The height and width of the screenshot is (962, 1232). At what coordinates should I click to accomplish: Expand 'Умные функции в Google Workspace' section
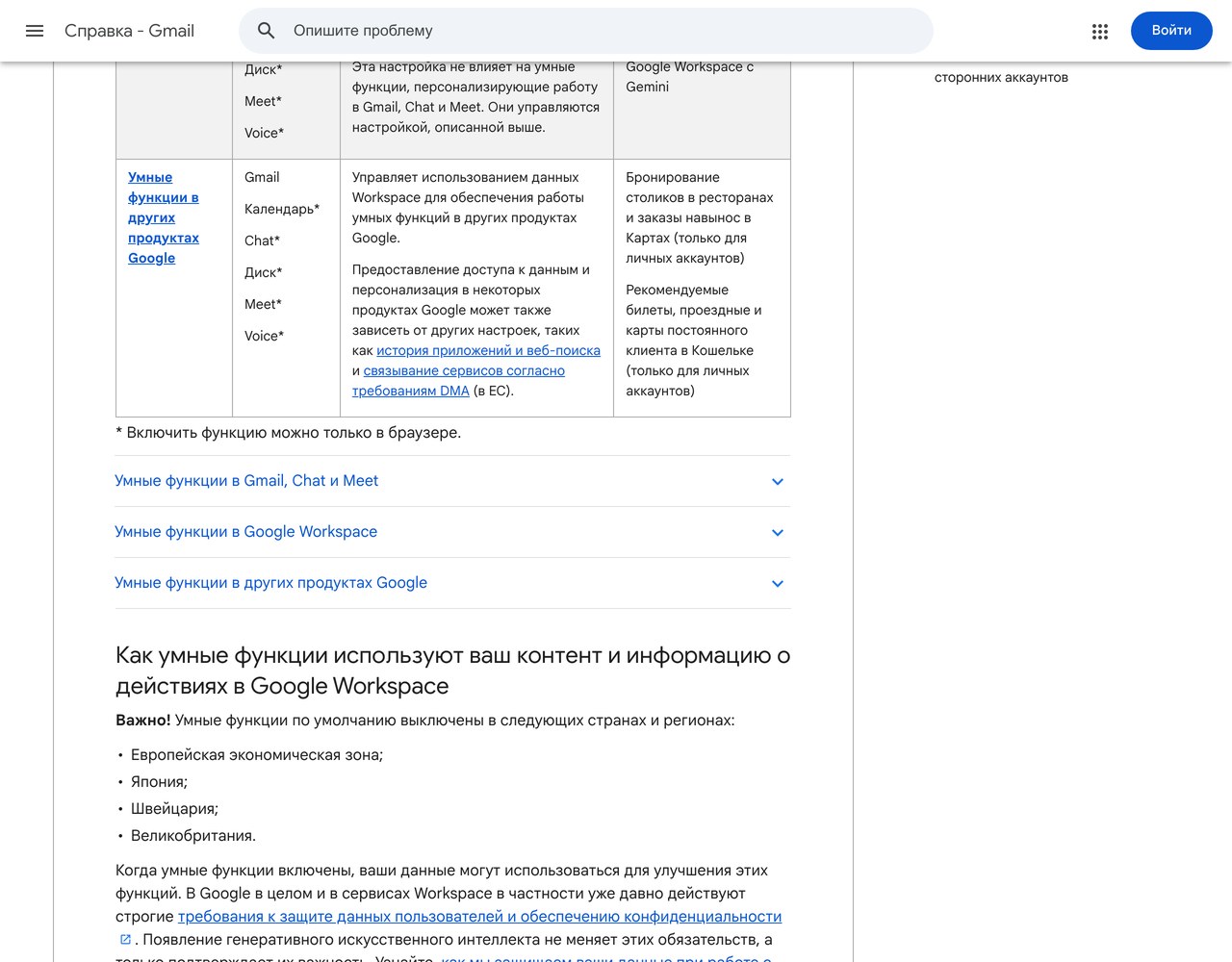(x=452, y=532)
